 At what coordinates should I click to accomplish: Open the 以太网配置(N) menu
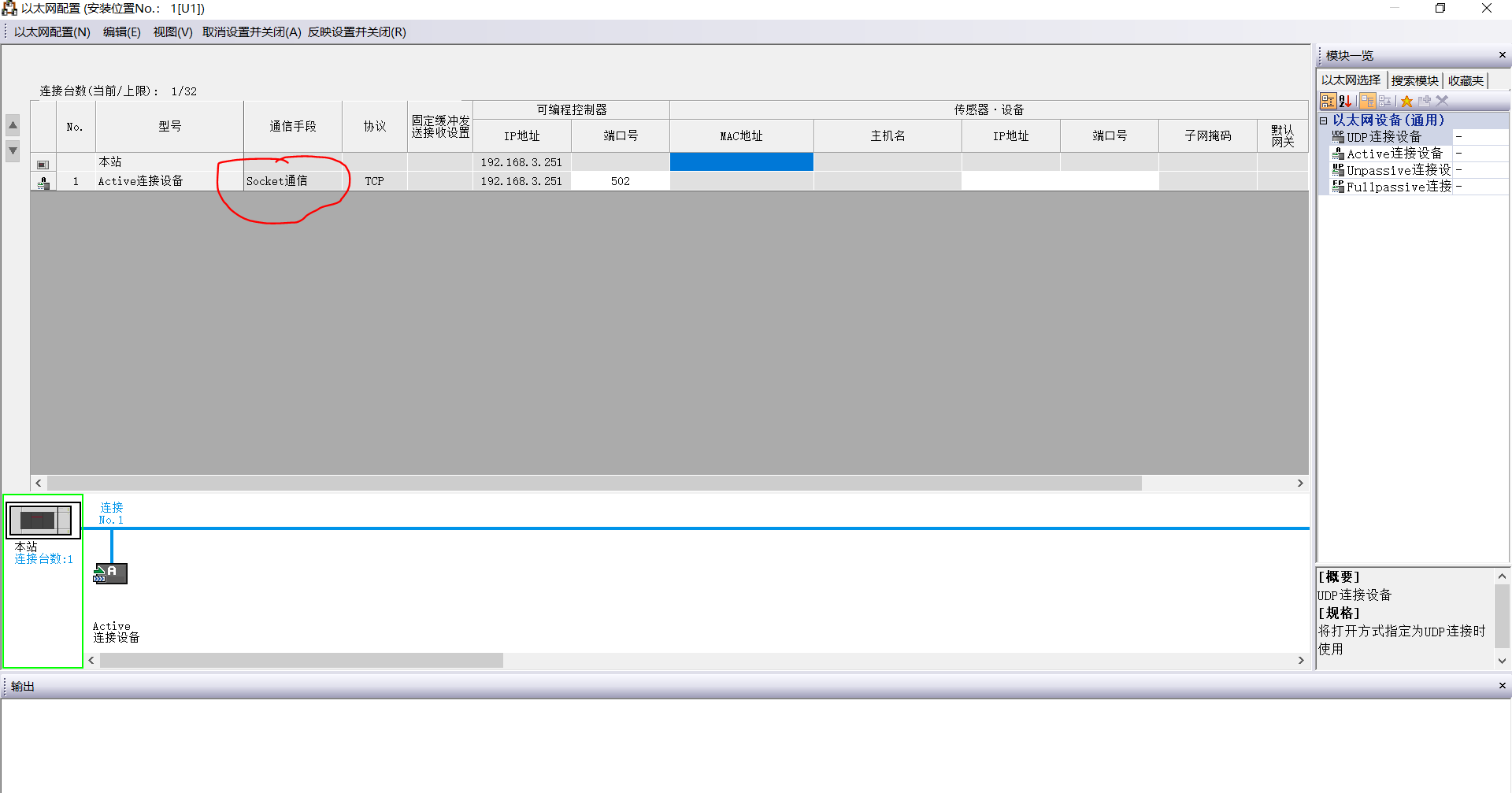pos(52,32)
